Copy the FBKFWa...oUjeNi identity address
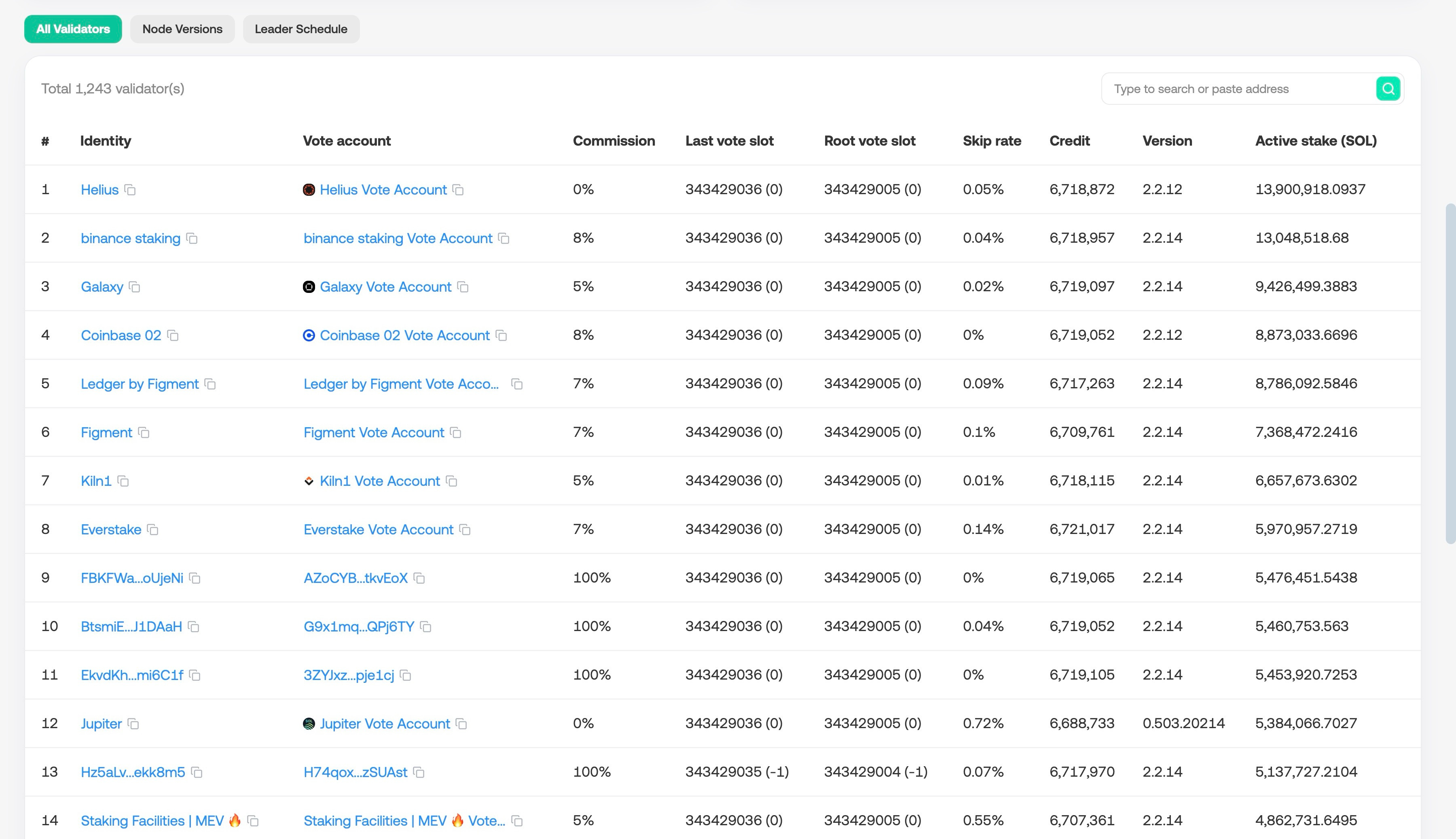The width and height of the screenshot is (1456, 839). click(195, 578)
